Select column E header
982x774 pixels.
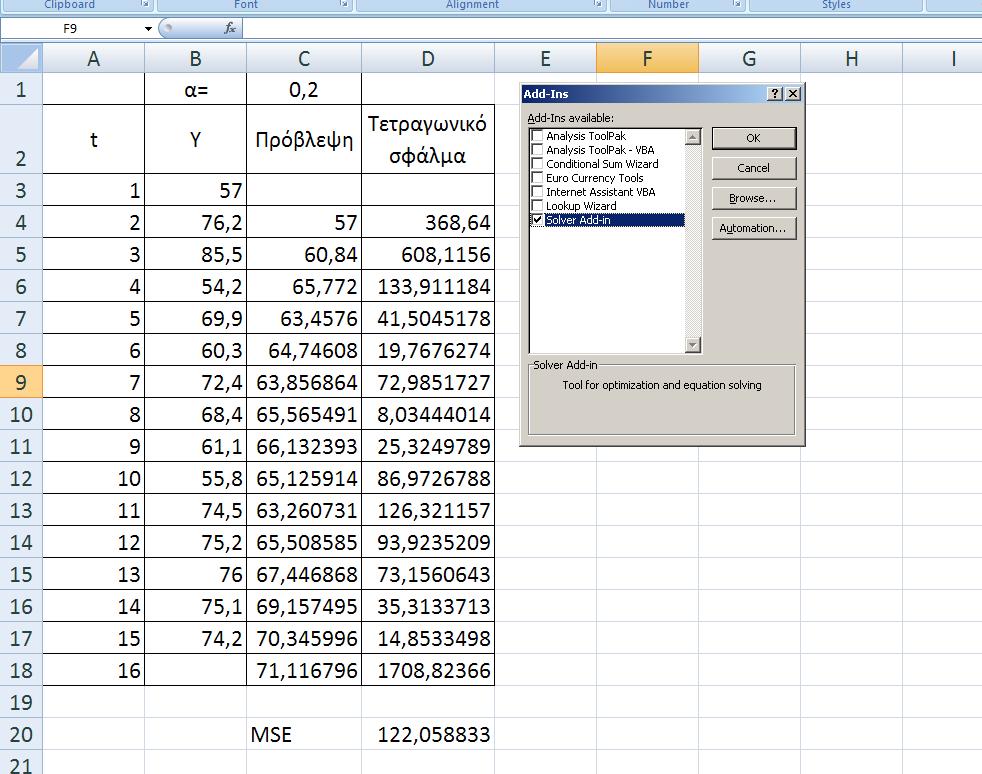pos(545,59)
